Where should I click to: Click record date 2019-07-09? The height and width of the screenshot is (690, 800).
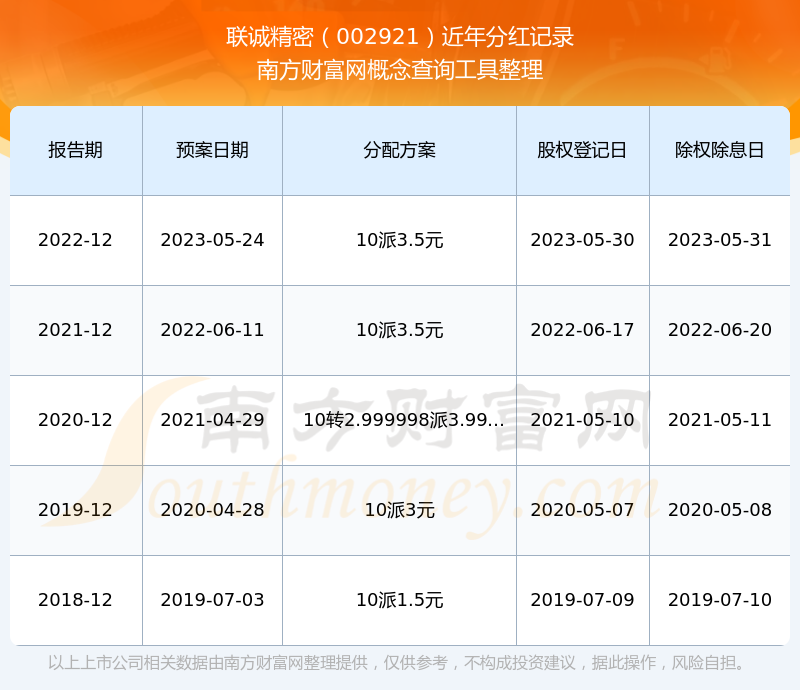point(582,600)
